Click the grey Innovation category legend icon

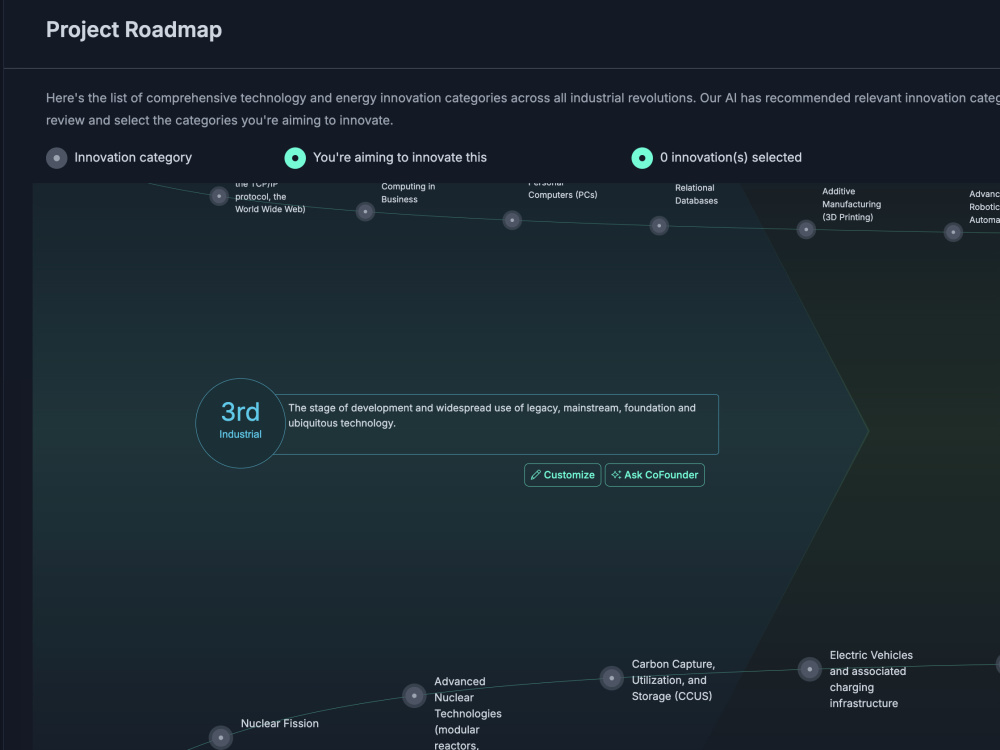(57, 158)
